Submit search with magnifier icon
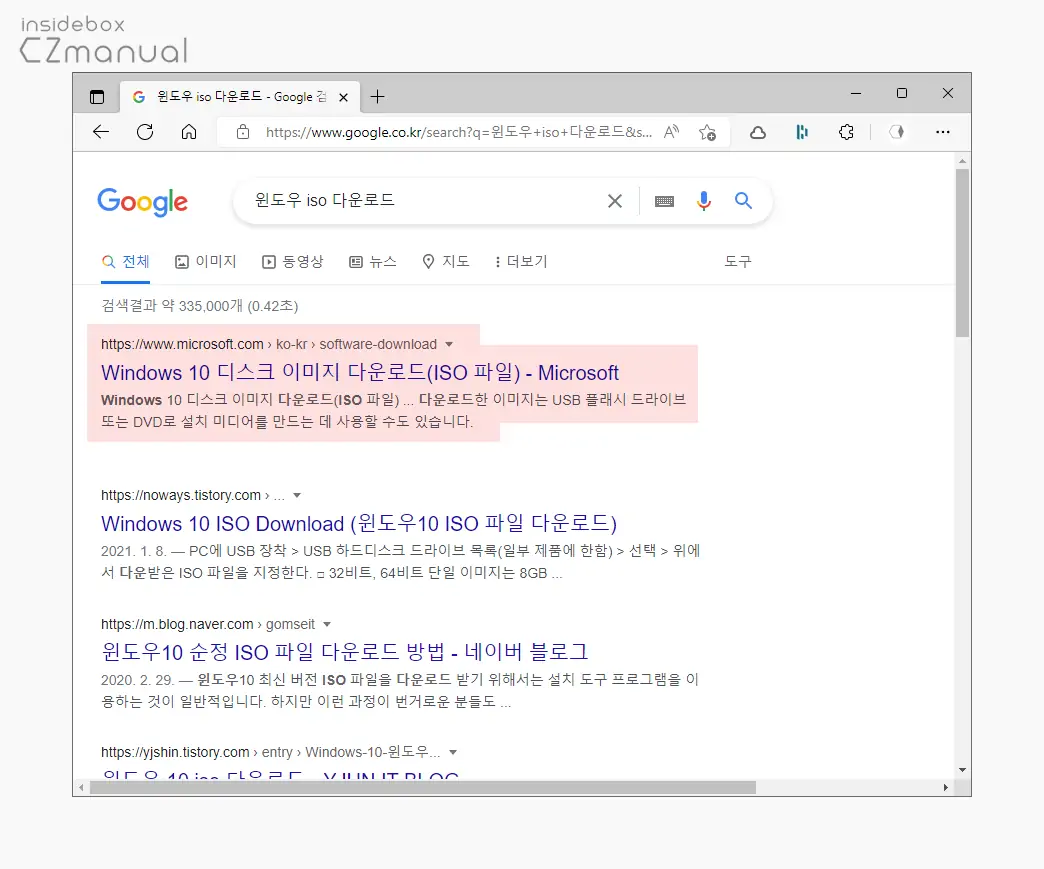The image size is (1044, 869). click(743, 200)
